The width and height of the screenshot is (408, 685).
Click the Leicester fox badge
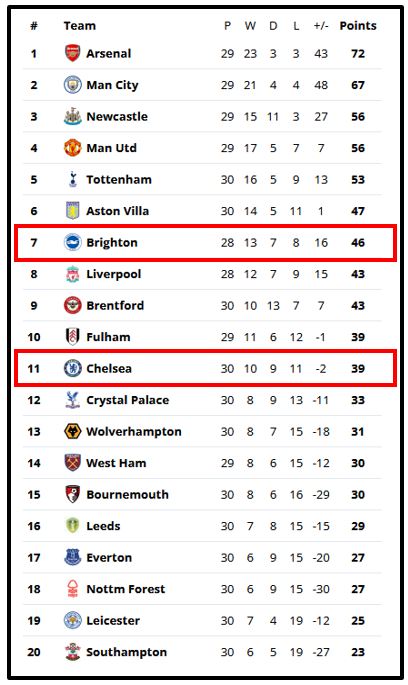[x=73, y=620]
